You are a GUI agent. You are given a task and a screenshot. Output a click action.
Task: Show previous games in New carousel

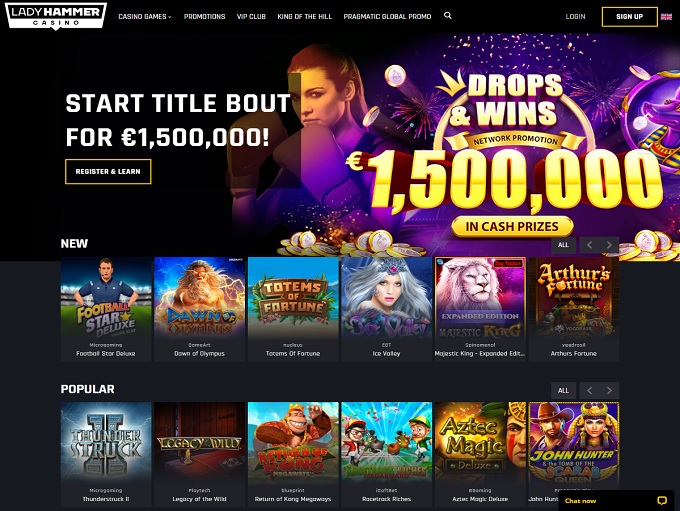(589, 245)
